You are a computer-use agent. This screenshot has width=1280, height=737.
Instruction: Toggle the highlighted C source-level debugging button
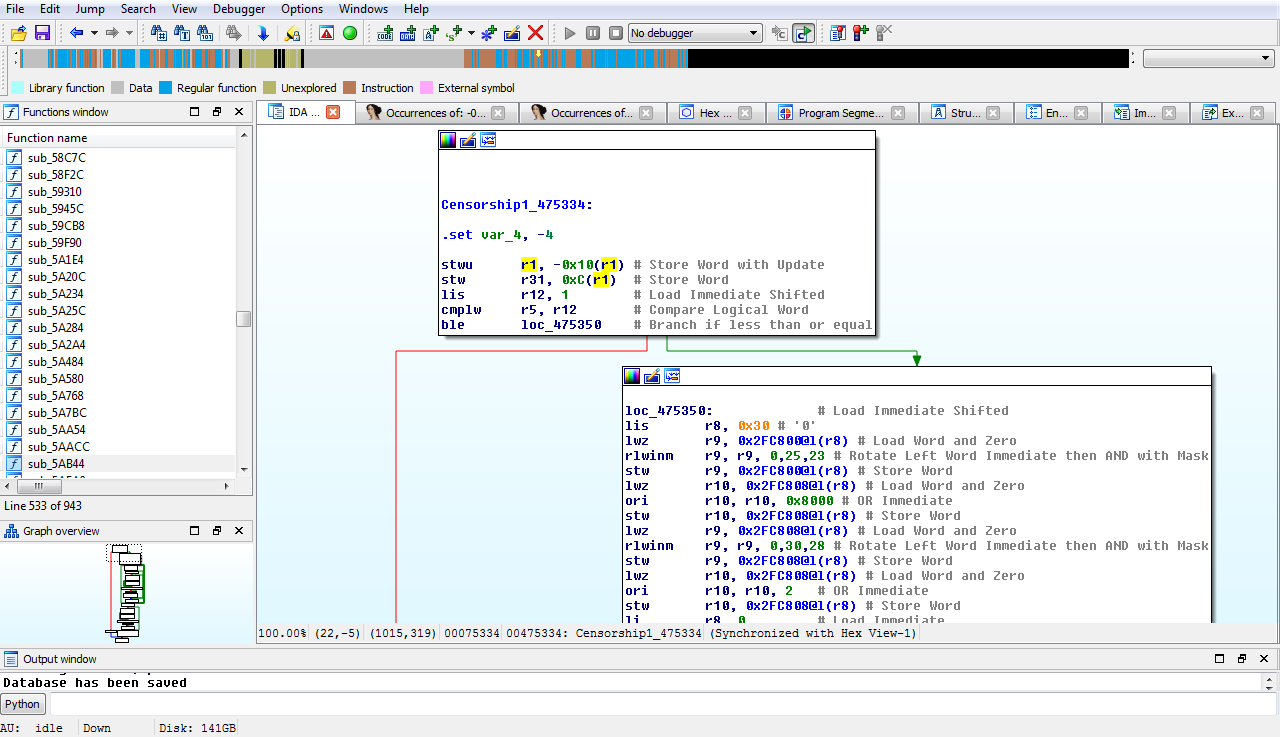803,33
